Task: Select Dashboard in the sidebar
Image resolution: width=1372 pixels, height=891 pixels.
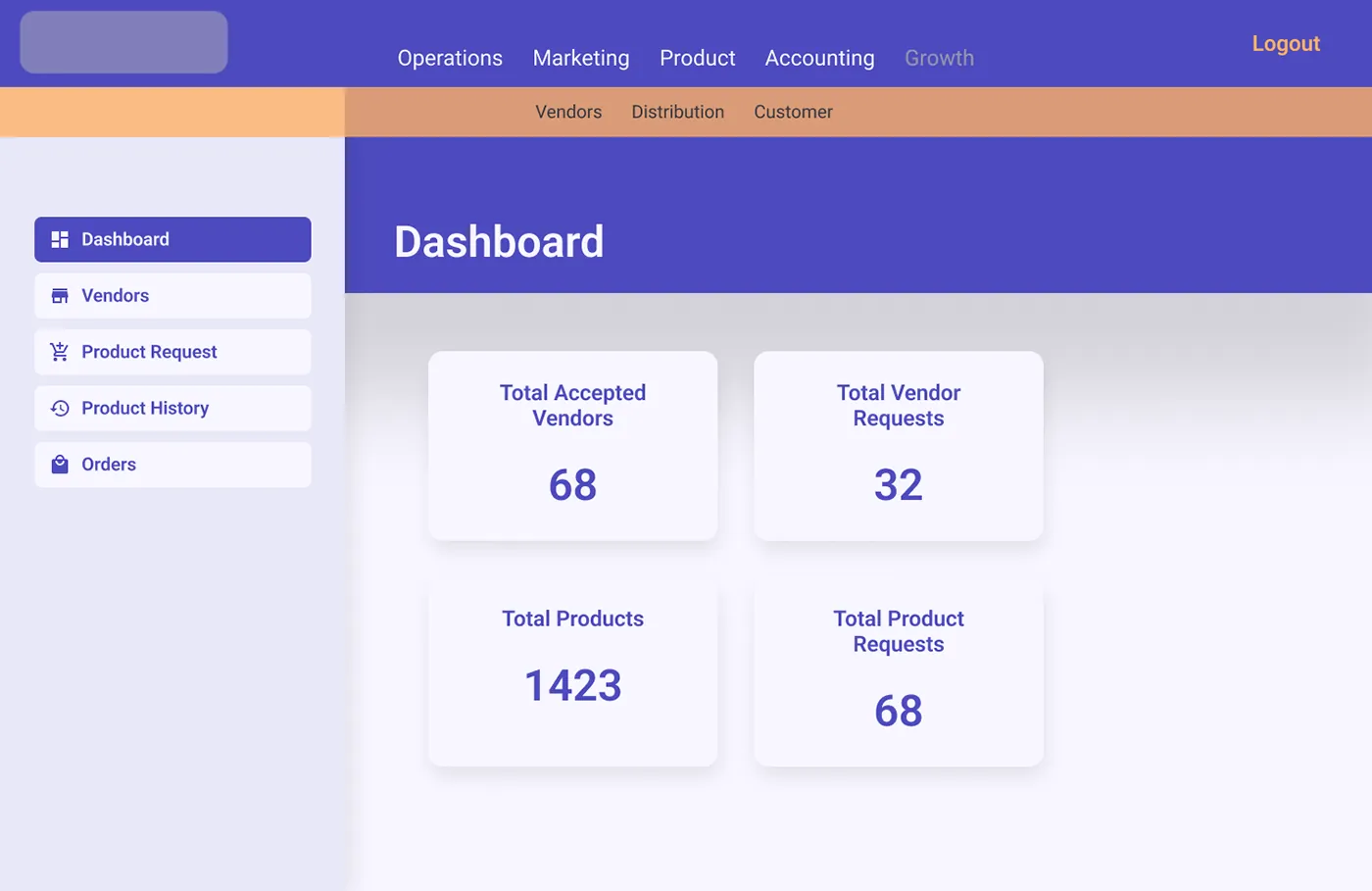Action: coord(172,239)
